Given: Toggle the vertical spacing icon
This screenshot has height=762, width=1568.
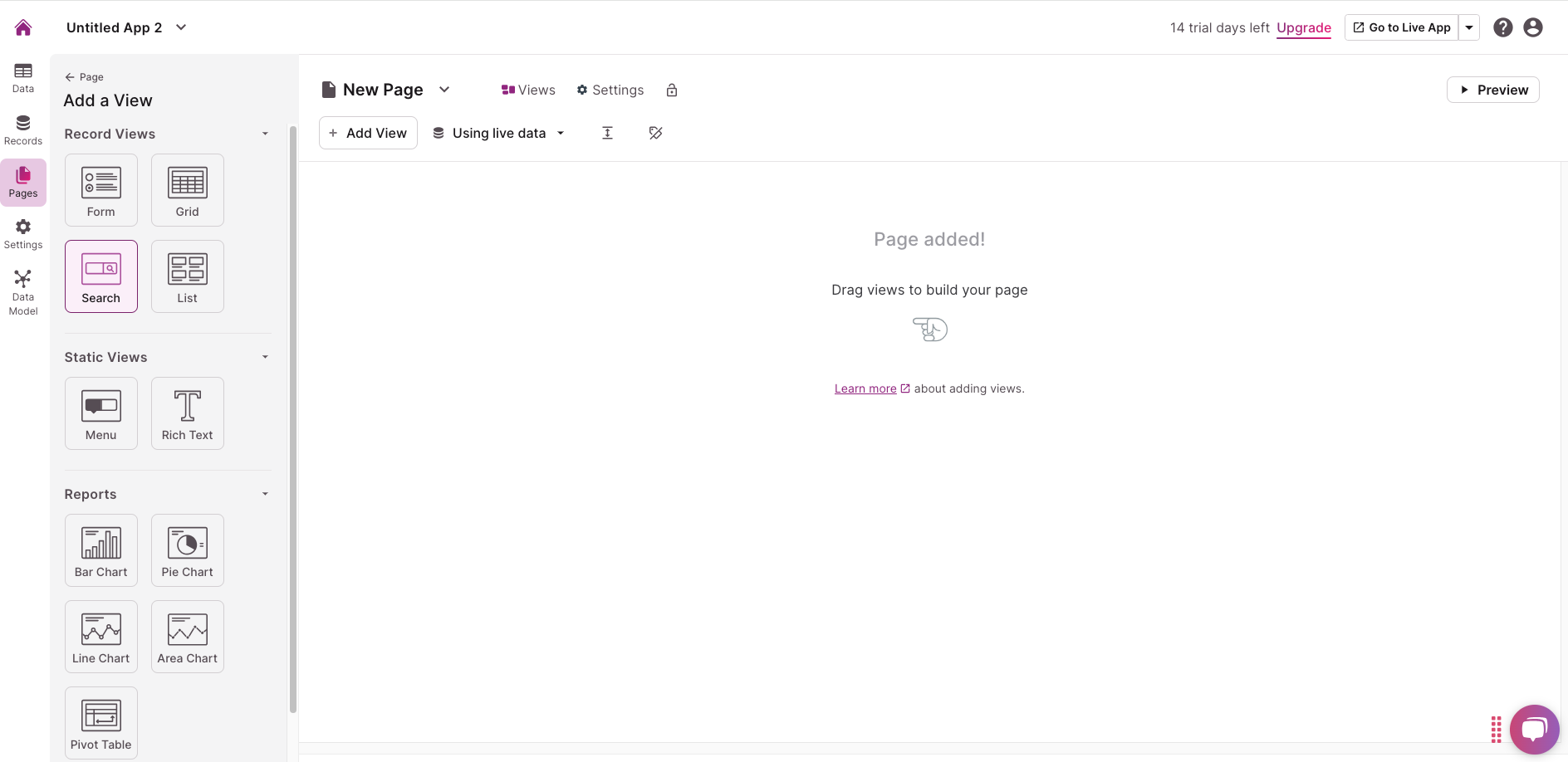Looking at the screenshot, I should (x=607, y=133).
